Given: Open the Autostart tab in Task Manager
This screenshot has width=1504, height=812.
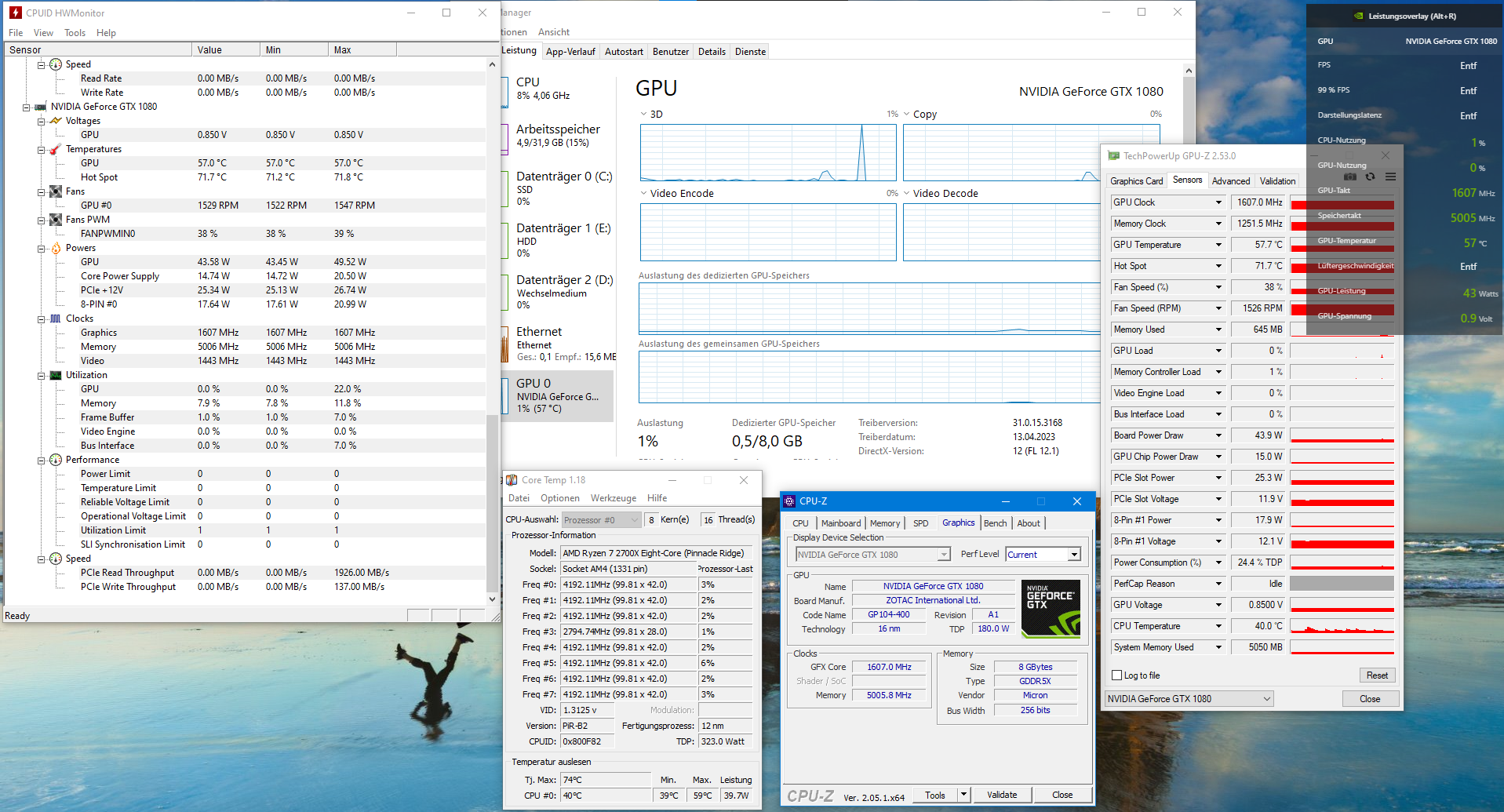Looking at the screenshot, I should (x=624, y=52).
